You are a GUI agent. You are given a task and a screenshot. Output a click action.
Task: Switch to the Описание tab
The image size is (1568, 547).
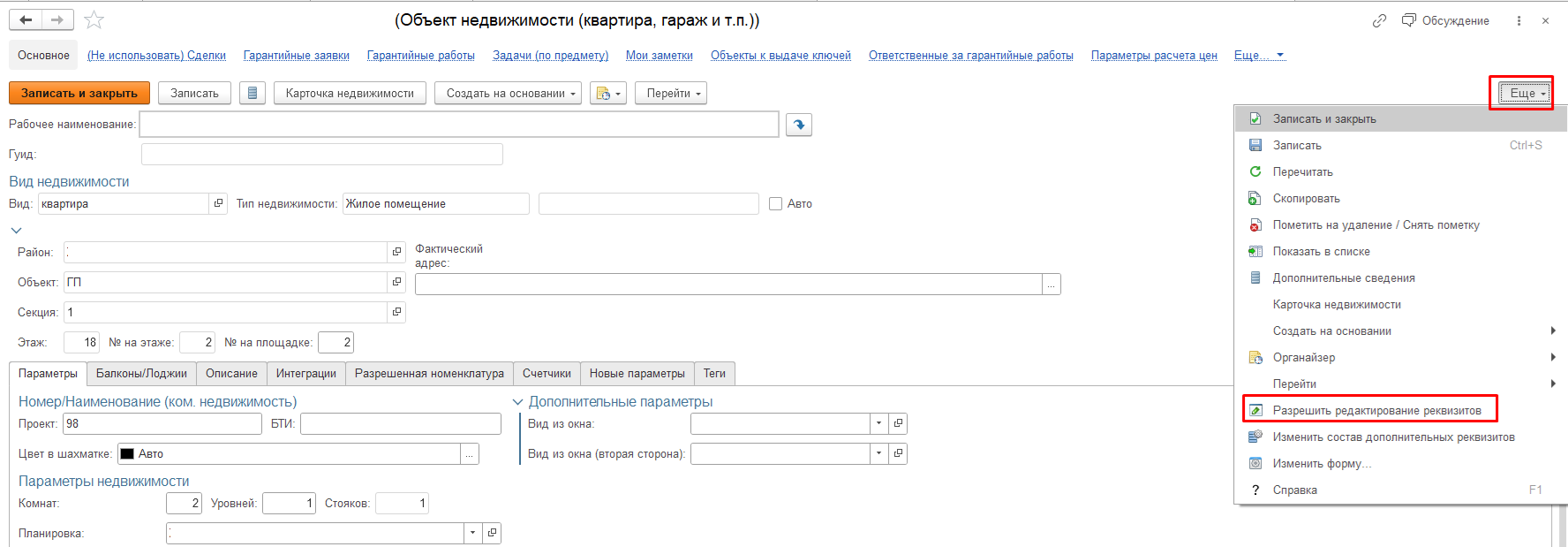231,373
